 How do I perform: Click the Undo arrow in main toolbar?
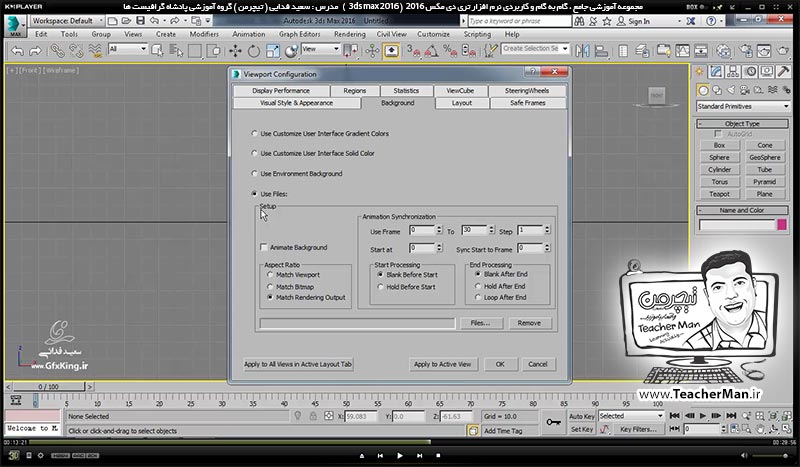(17, 51)
